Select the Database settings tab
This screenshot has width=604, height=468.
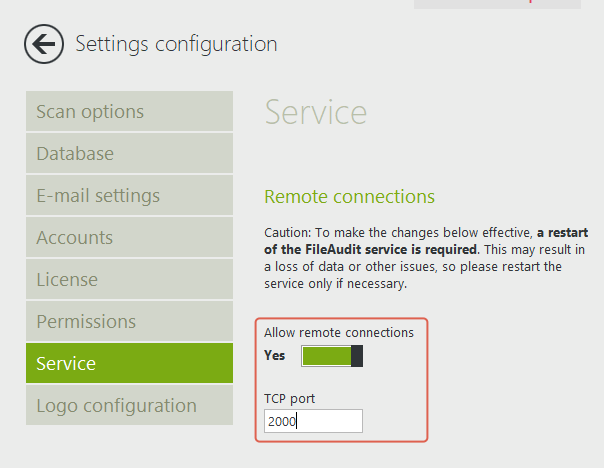pos(129,154)
